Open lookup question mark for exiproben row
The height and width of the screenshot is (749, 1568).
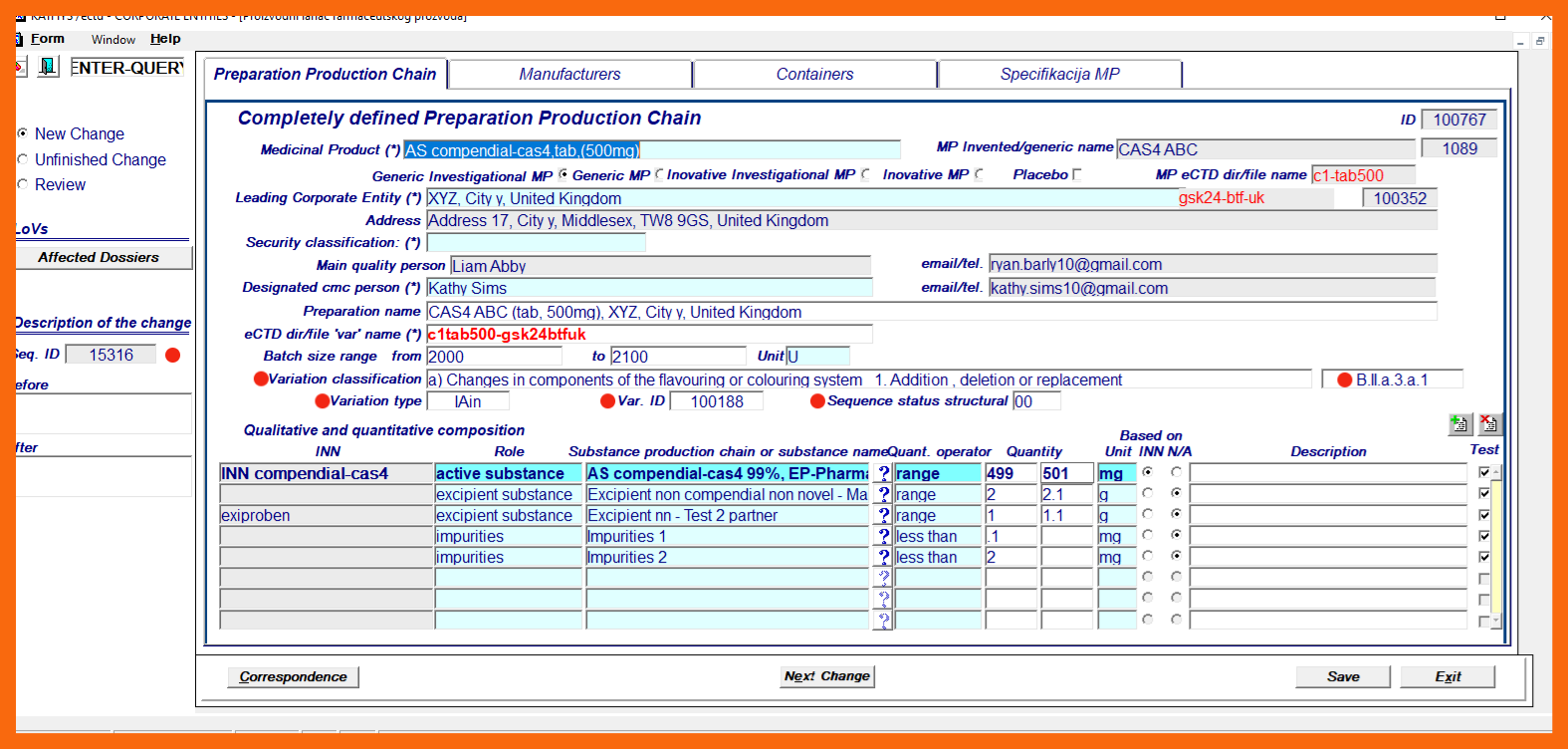click(x=883, y=516)
